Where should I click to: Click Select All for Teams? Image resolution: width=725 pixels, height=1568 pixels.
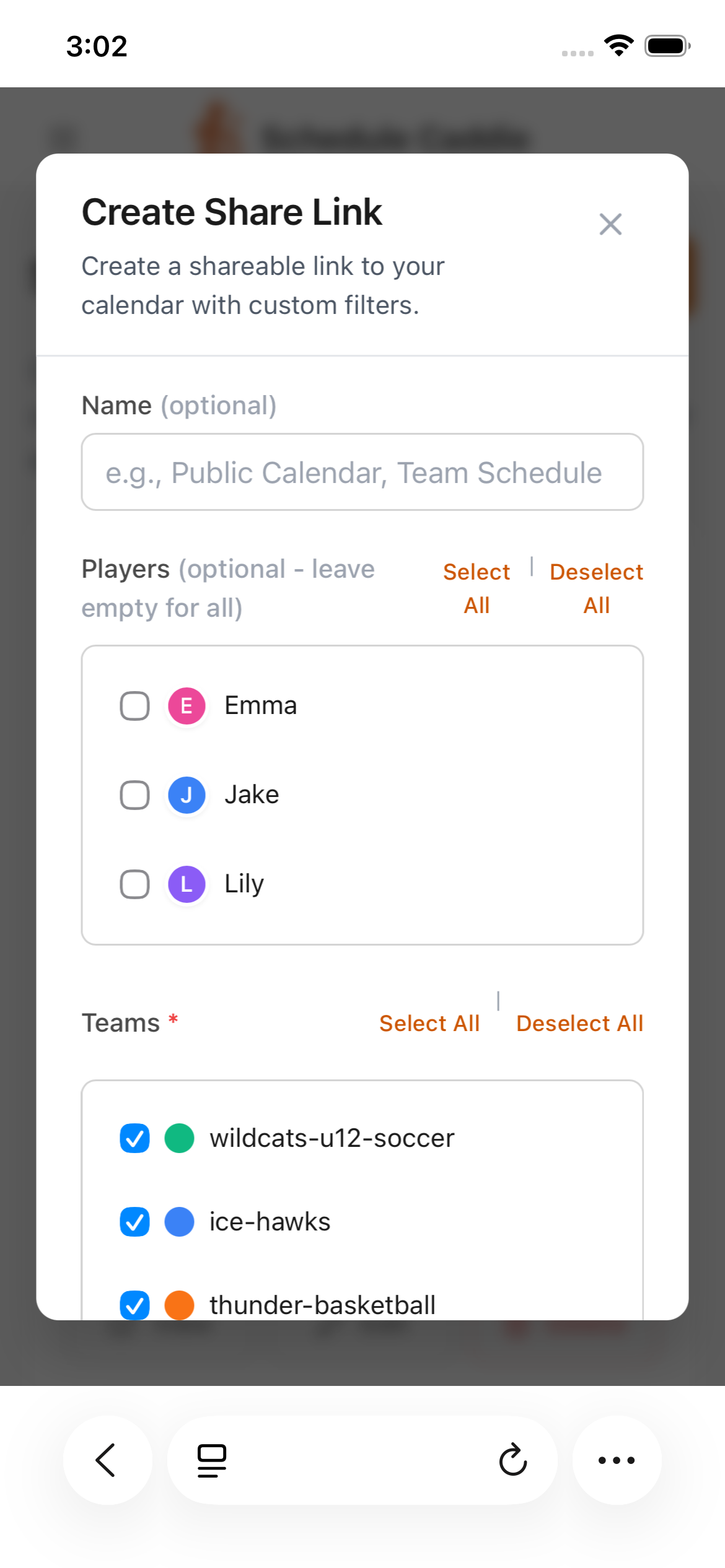click(430, 1023)
